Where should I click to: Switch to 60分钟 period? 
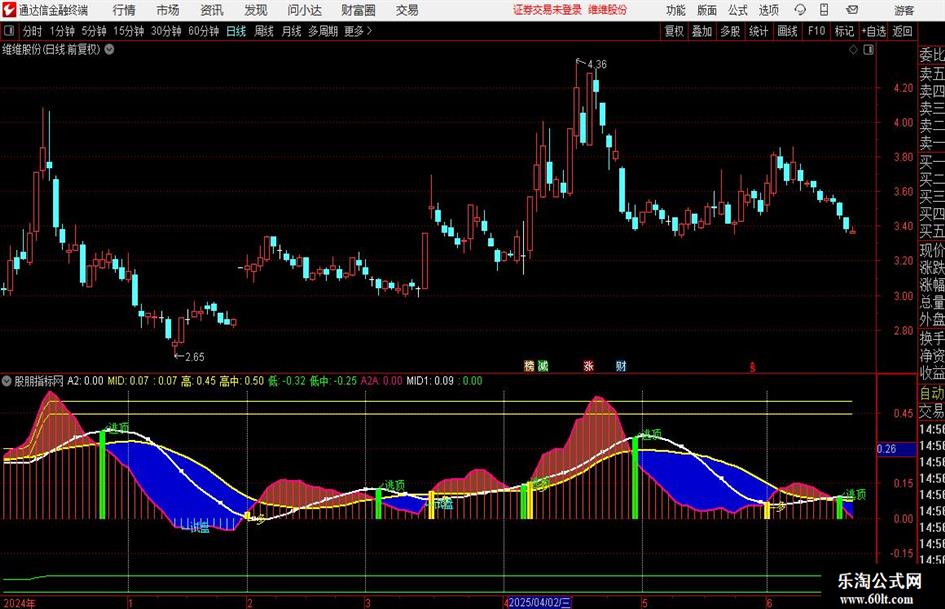(204, 31)
